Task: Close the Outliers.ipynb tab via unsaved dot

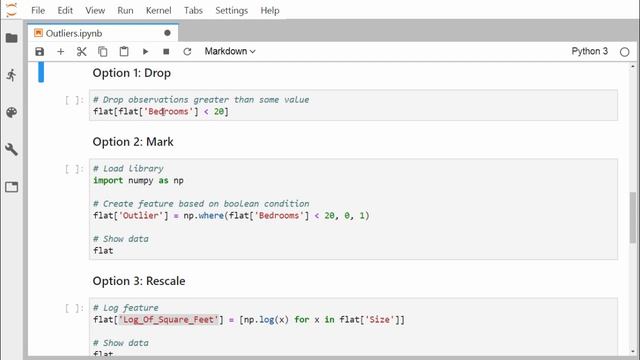Action: coord(167,33)
